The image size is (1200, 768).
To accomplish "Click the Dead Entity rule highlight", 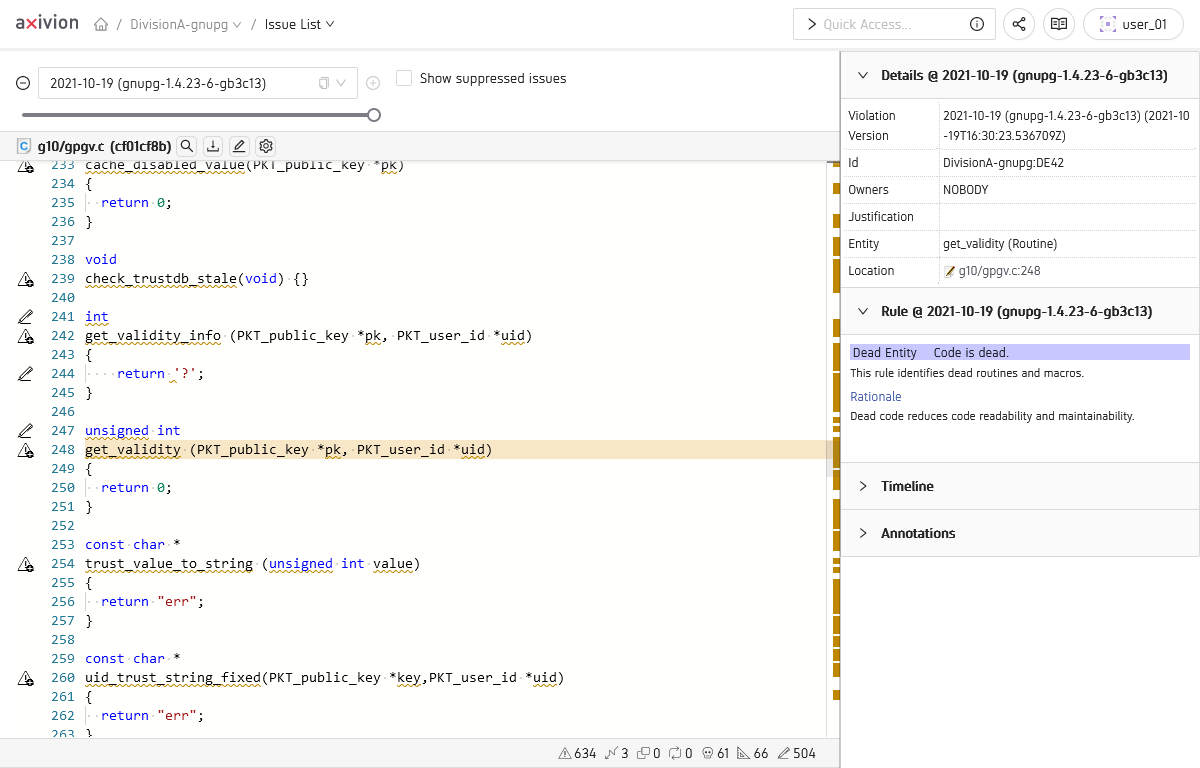I will 1020,352.
